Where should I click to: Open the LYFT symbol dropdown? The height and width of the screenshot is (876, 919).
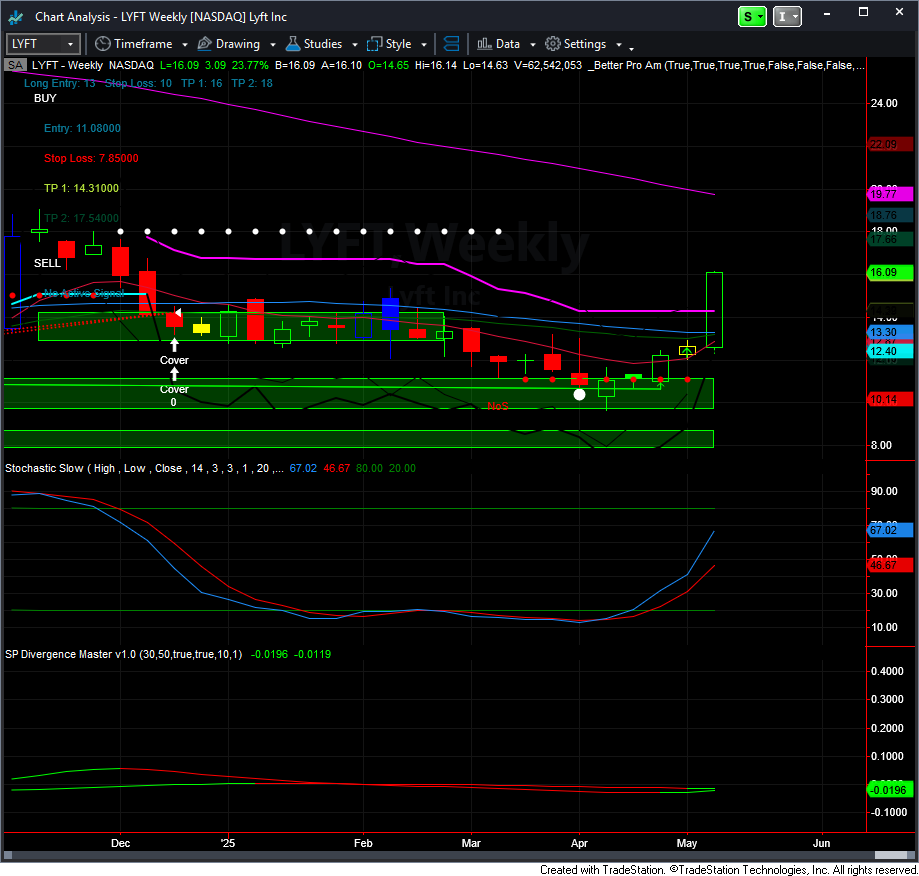coord(71,44)
